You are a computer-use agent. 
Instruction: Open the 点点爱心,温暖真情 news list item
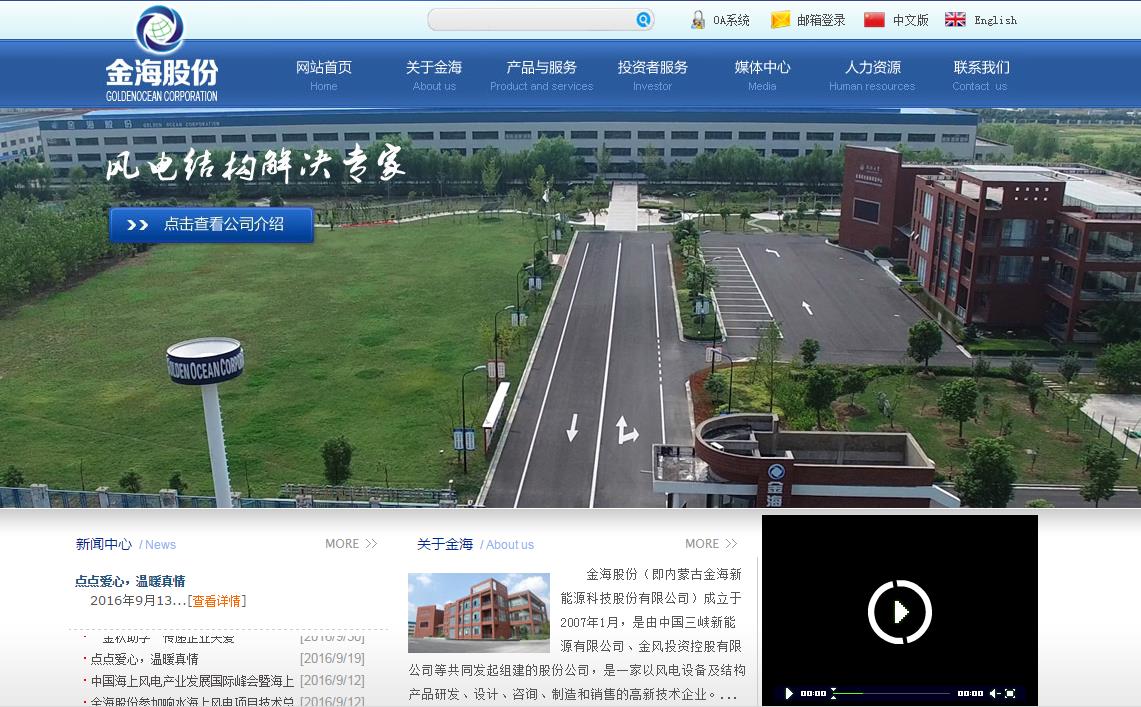[x=144, y=659]
